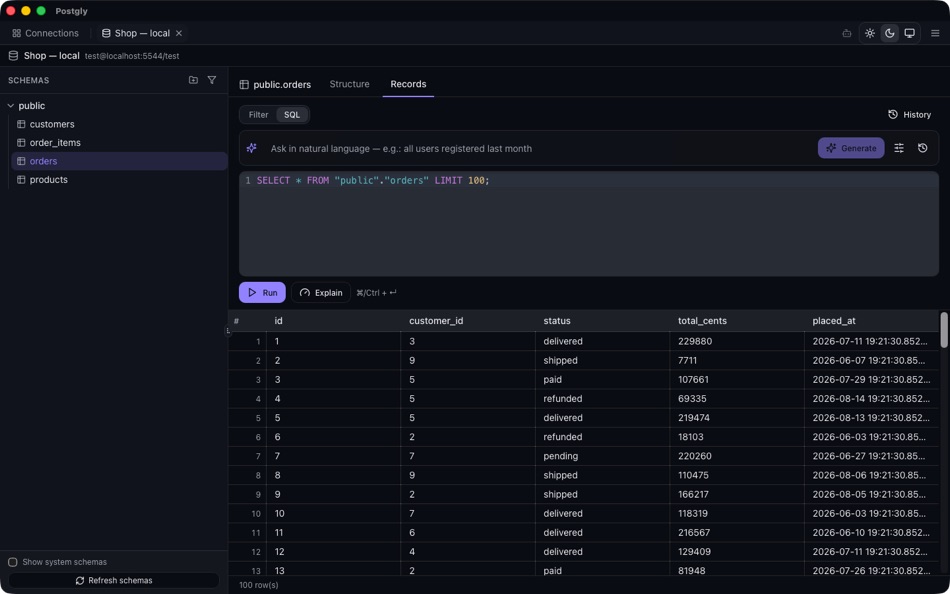Collapse the public schema tree
950x594 pixels.
point(10,105)
